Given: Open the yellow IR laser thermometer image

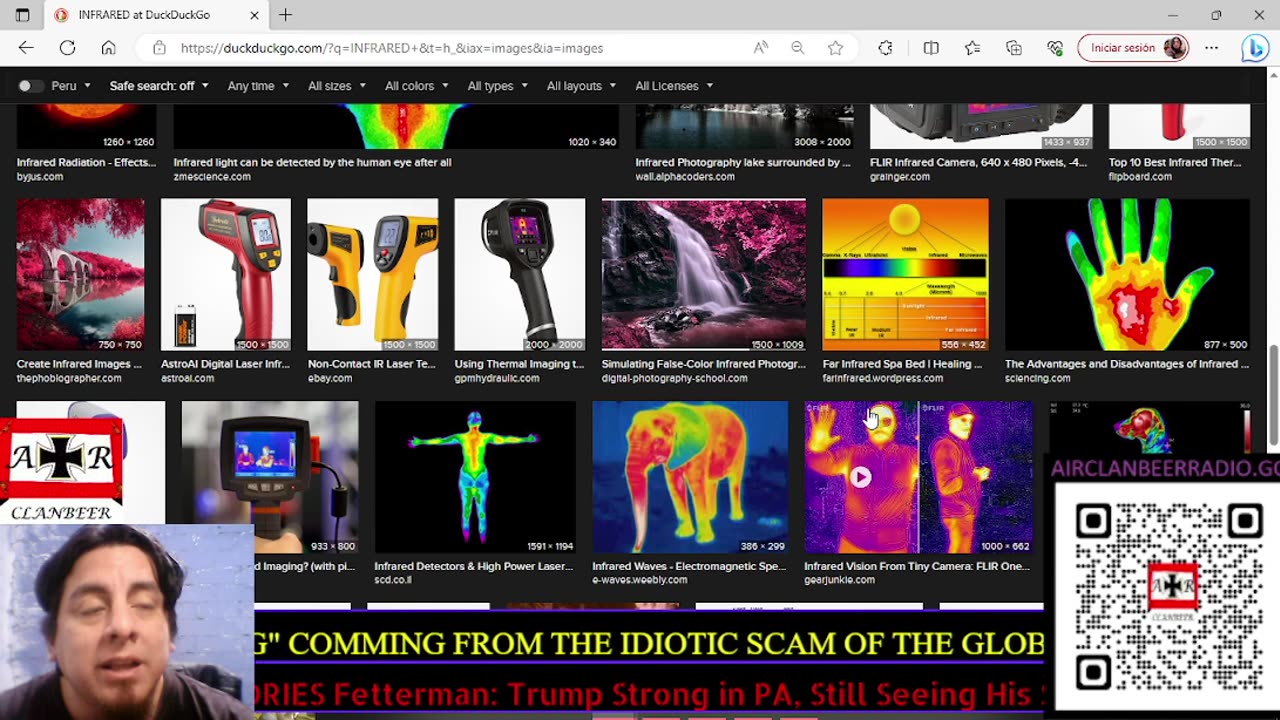Looking at the screenshot, I should (x=372, y=275).
